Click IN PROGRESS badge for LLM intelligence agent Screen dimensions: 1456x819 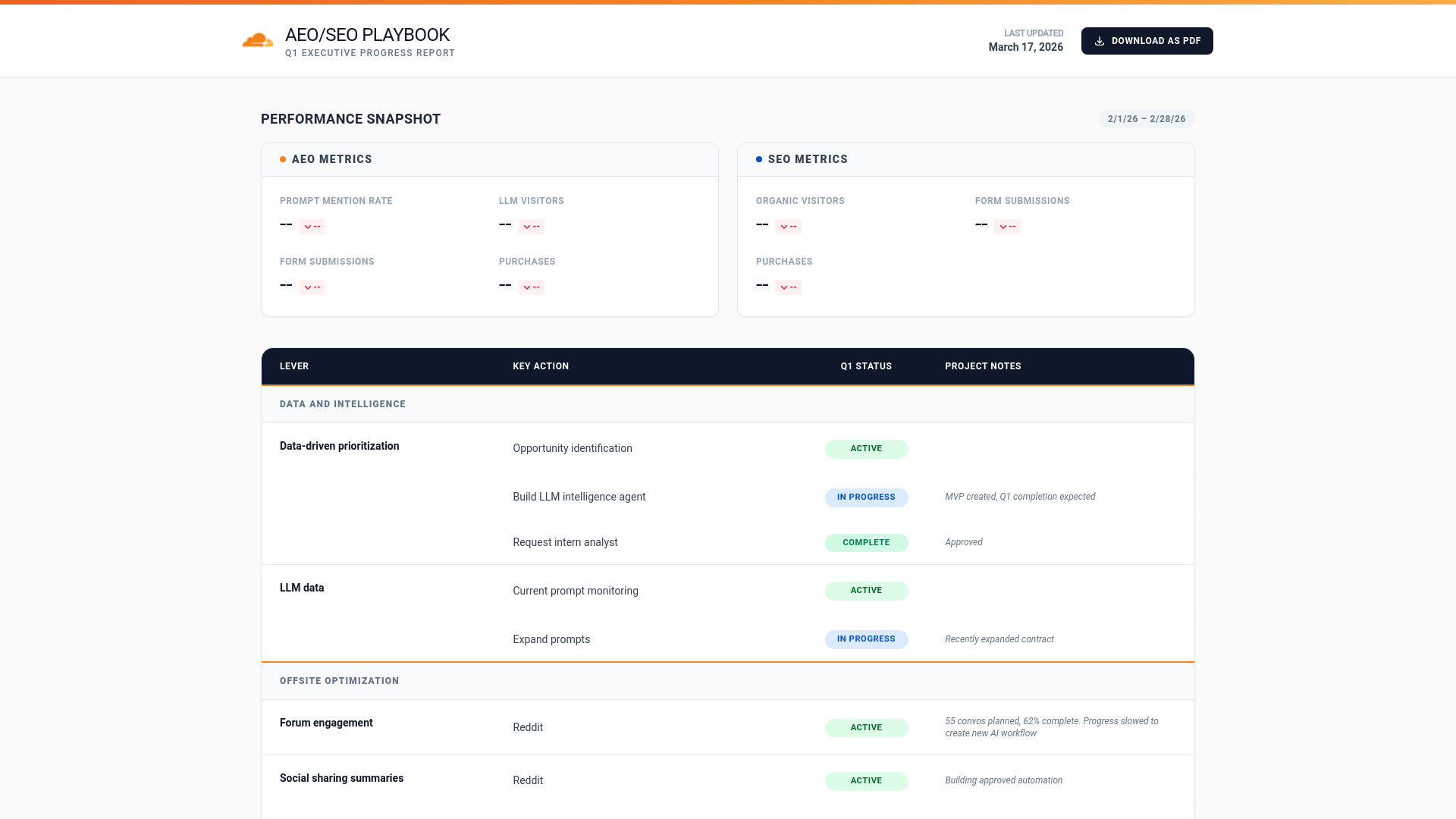tap(866, 497)
